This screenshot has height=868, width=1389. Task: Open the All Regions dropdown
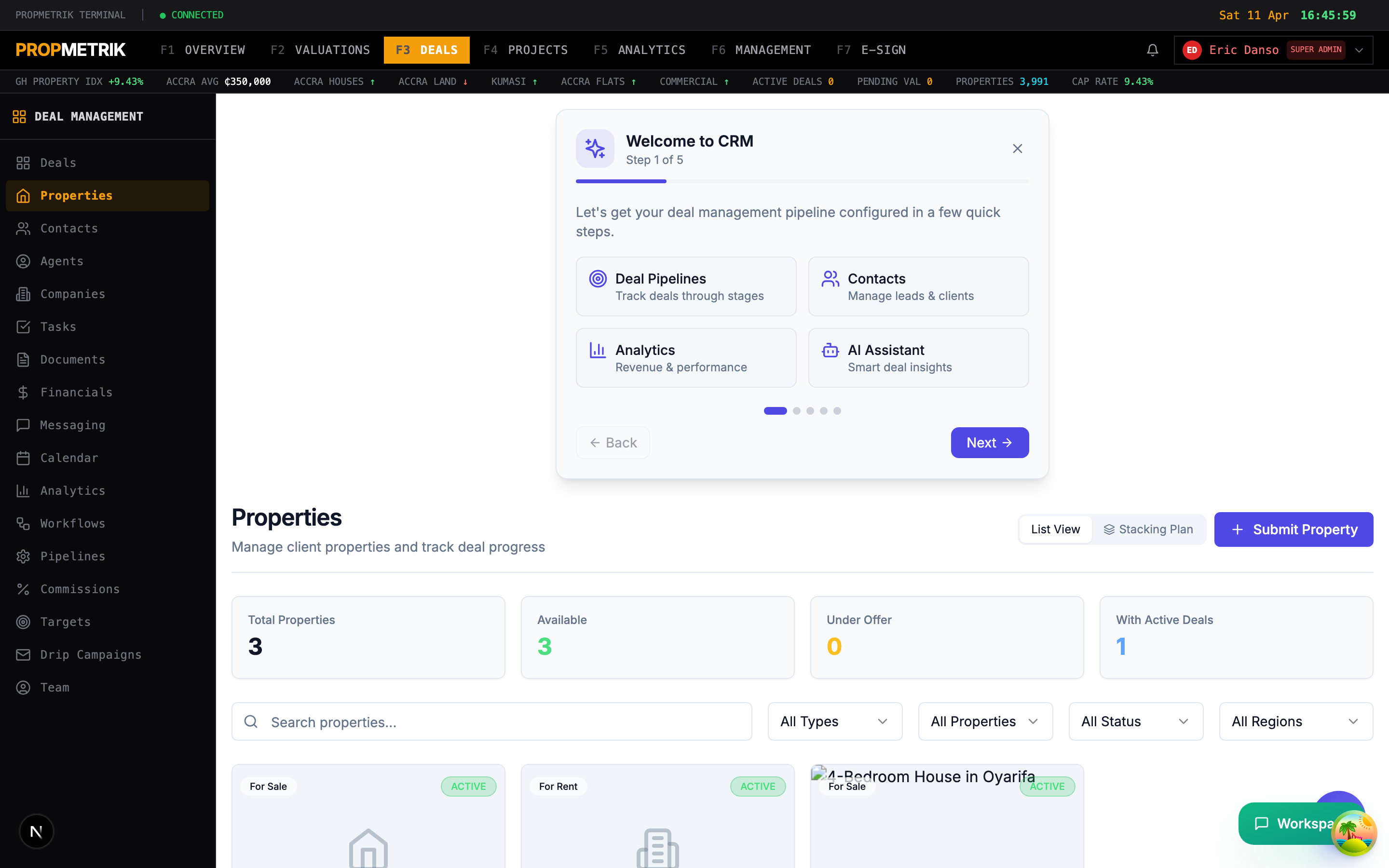tap(1295, 721)
